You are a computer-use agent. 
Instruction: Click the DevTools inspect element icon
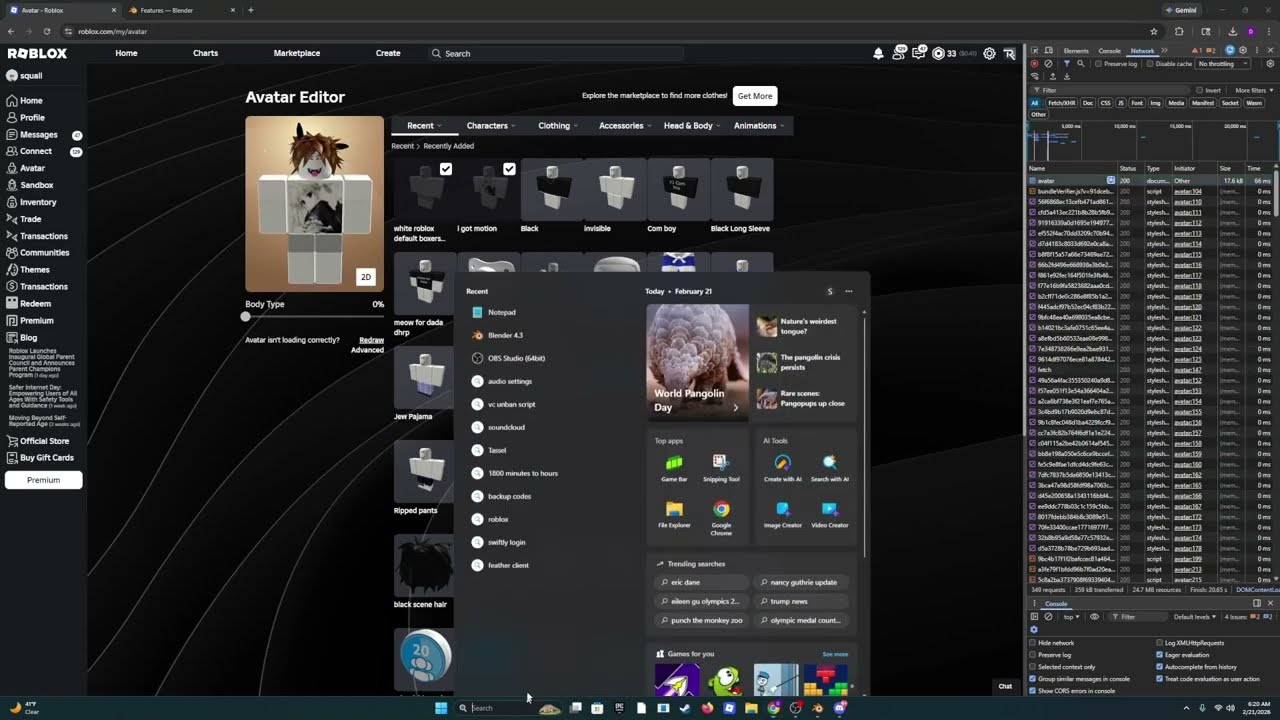click(1034, 50)
